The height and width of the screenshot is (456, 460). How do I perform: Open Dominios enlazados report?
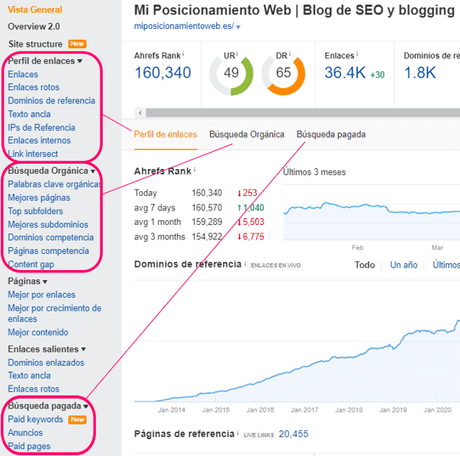[46, 362]
